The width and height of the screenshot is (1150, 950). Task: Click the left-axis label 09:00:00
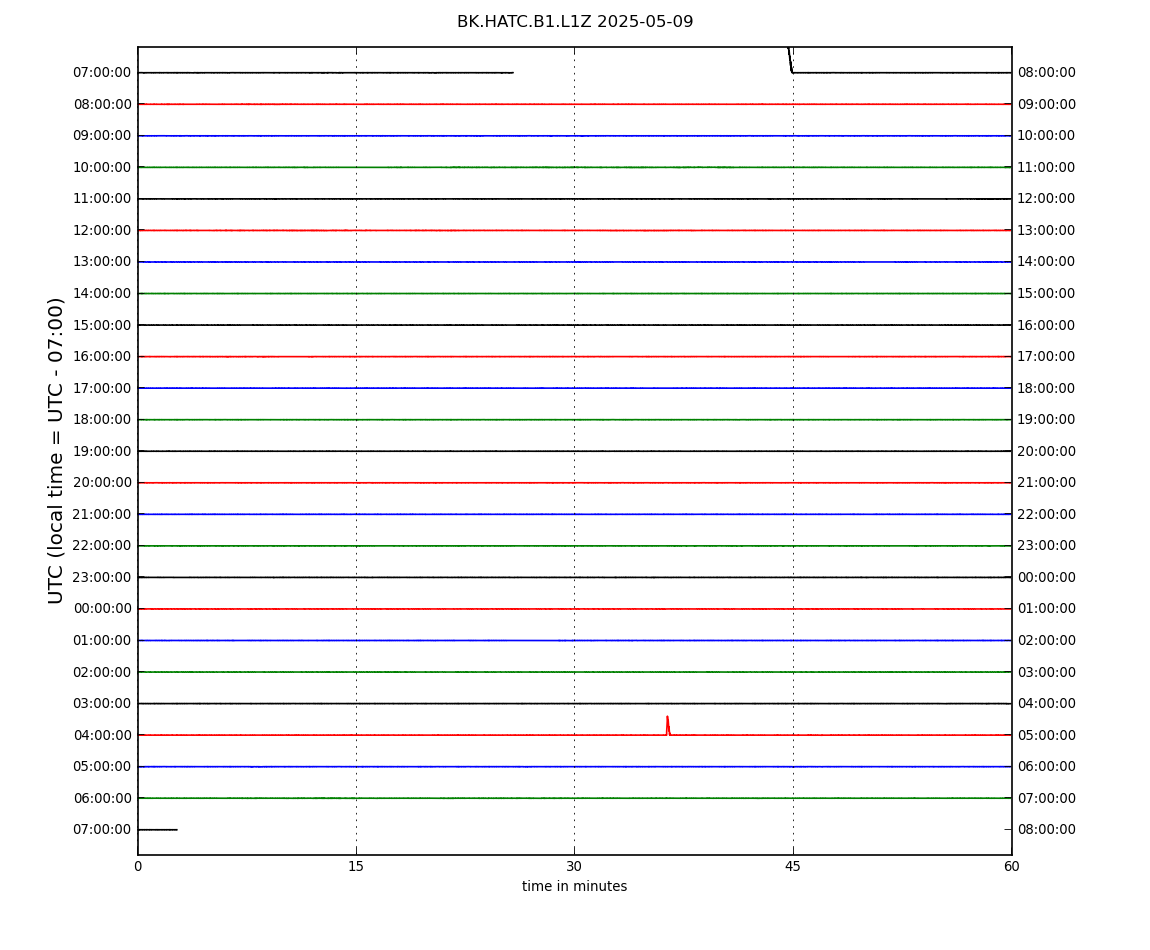pyautogui.click(x=102, y=136)
